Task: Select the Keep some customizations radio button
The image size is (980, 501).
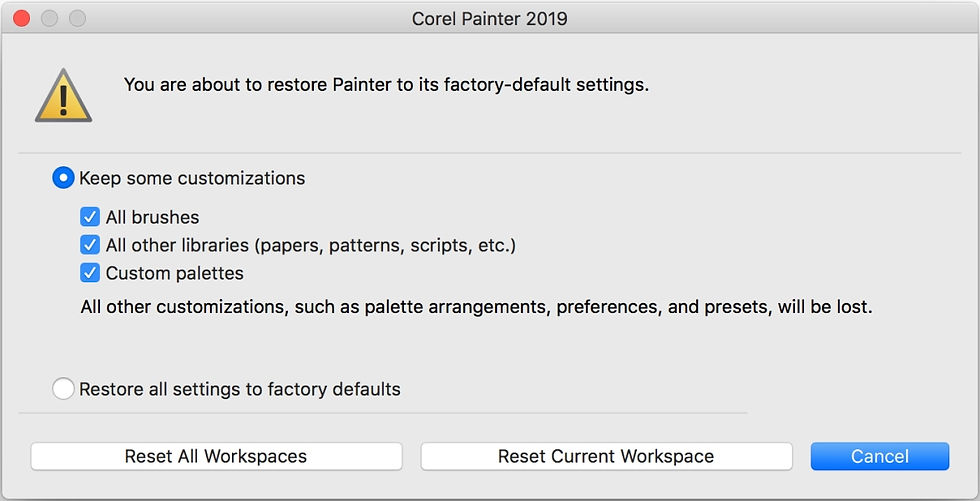Action: pyautogui.click(x=63, y=178)
